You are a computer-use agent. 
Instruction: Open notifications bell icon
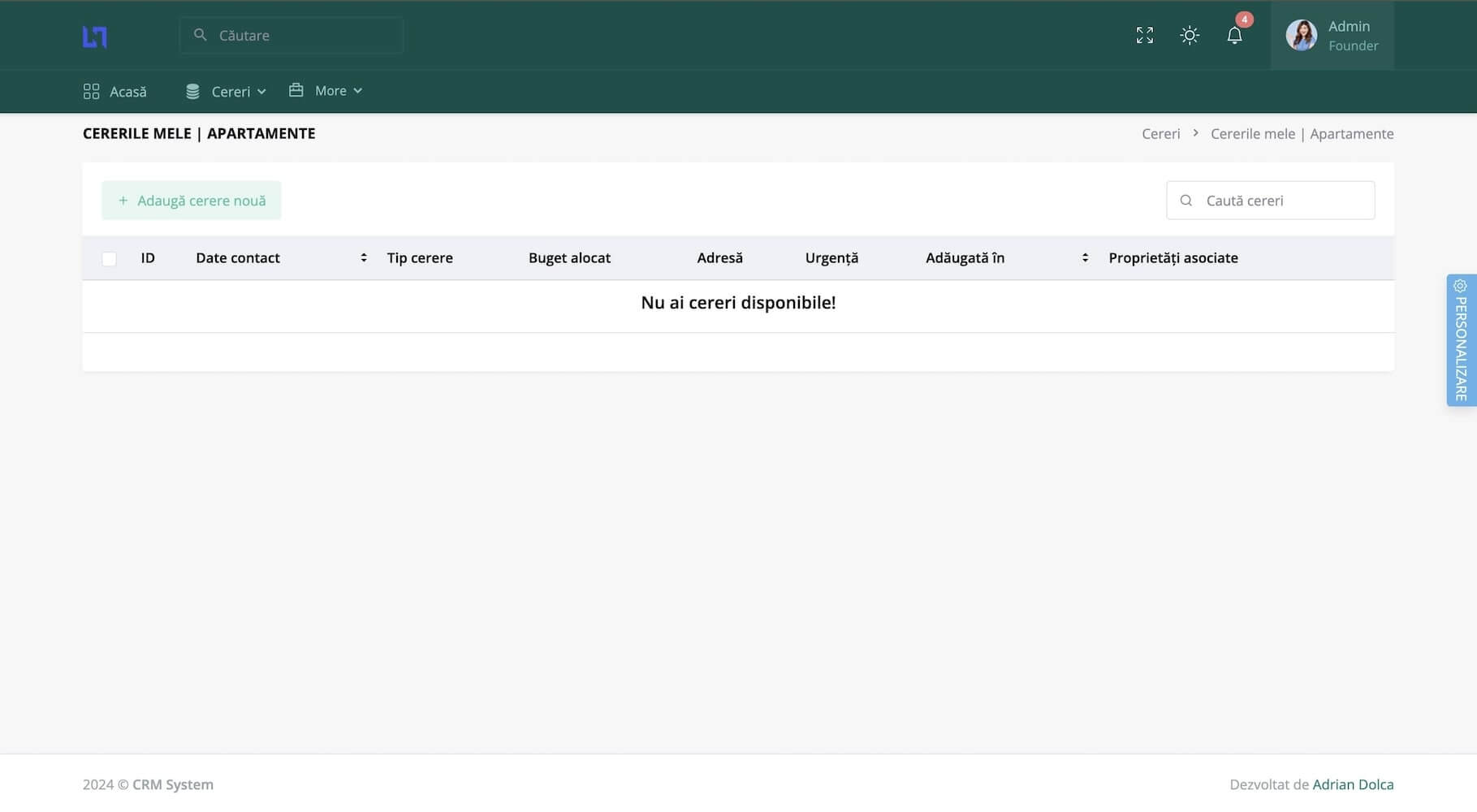click(1234, 36)
